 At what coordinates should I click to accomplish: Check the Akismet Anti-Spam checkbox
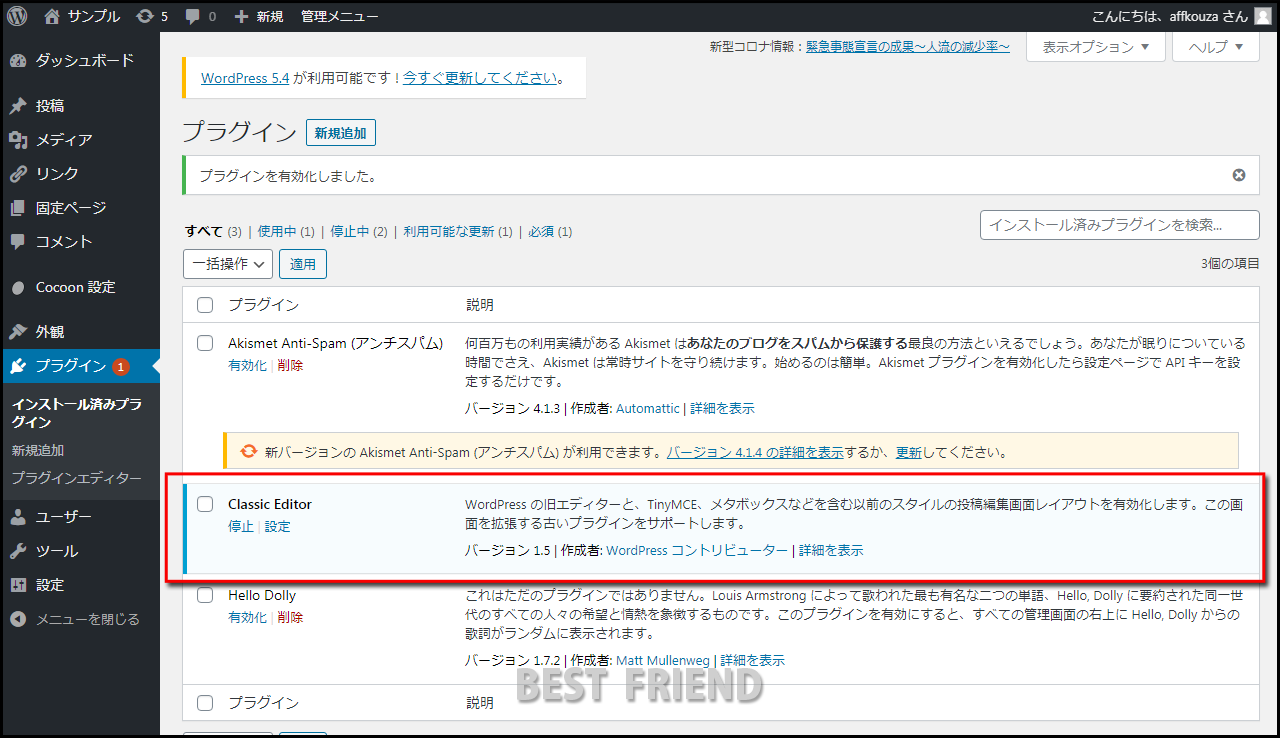pos(205,343)
